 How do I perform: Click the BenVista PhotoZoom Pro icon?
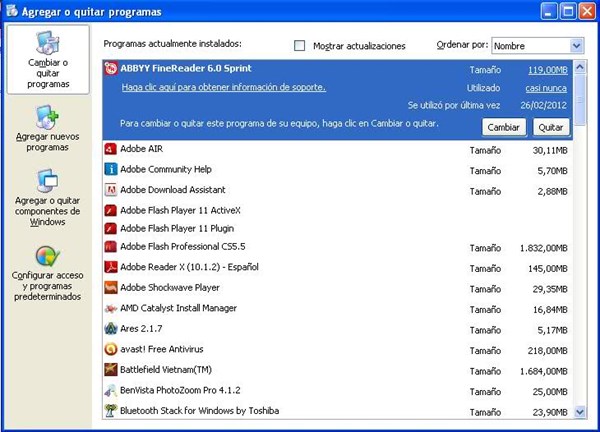(x=111, y=390)
